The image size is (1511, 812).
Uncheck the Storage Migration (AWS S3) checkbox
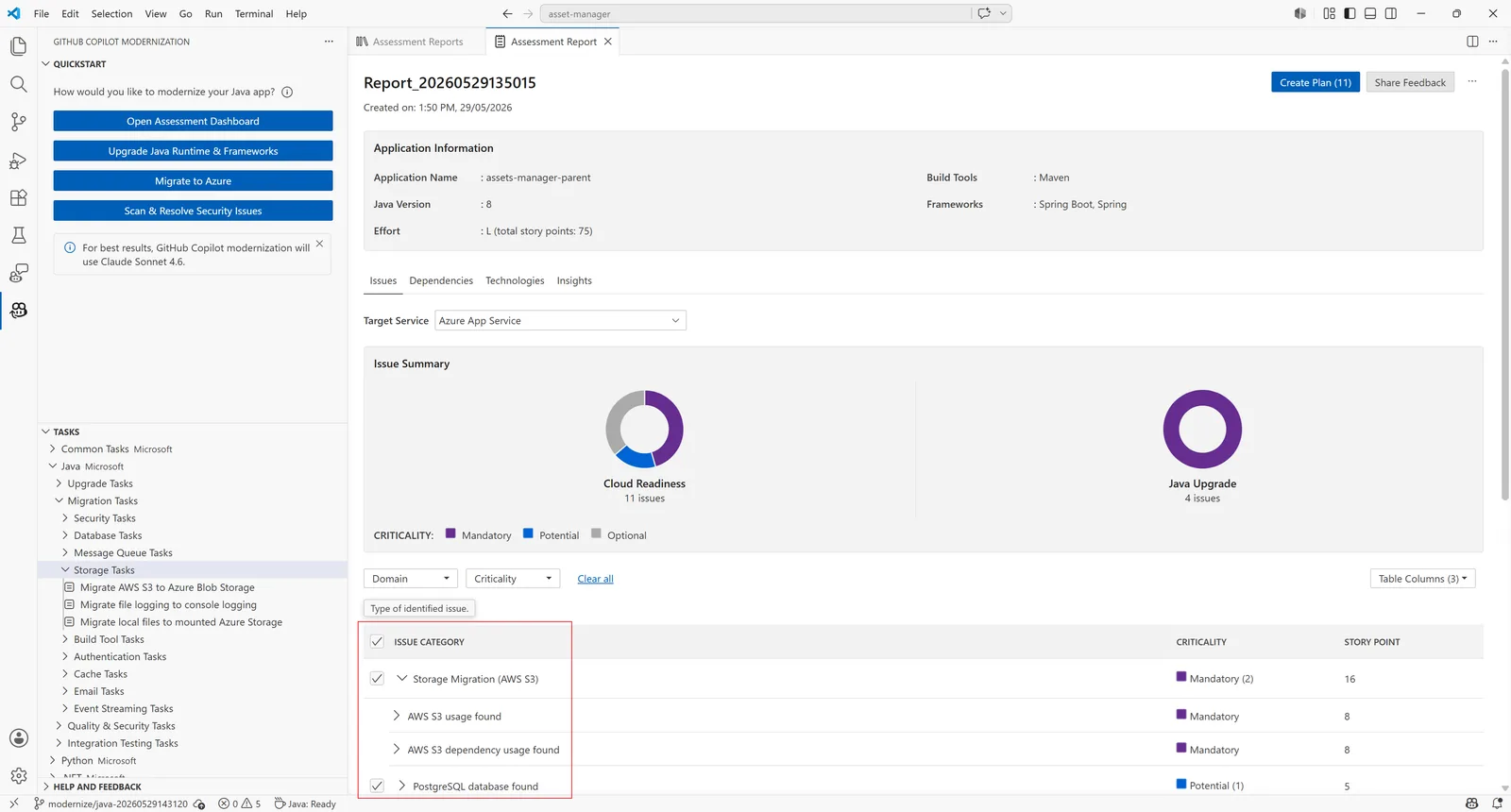[x=377, y=679]
